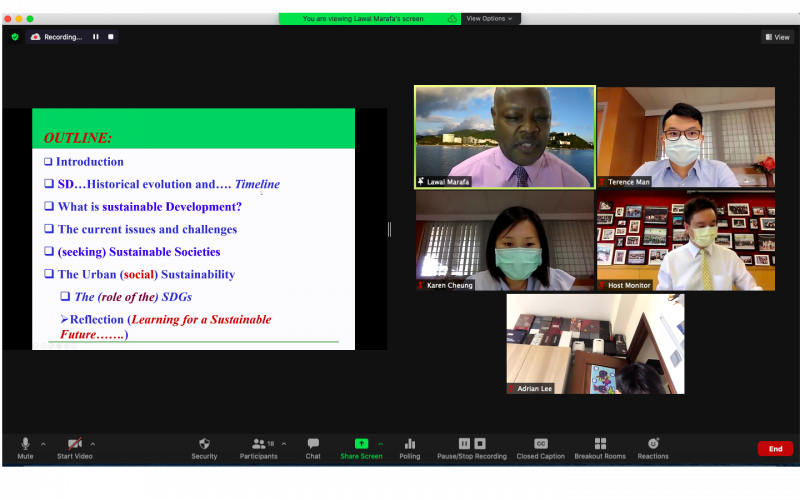800x500 pixels.
Task: Select Adrian Lee's video tile
Action: (x=595, y=344)
